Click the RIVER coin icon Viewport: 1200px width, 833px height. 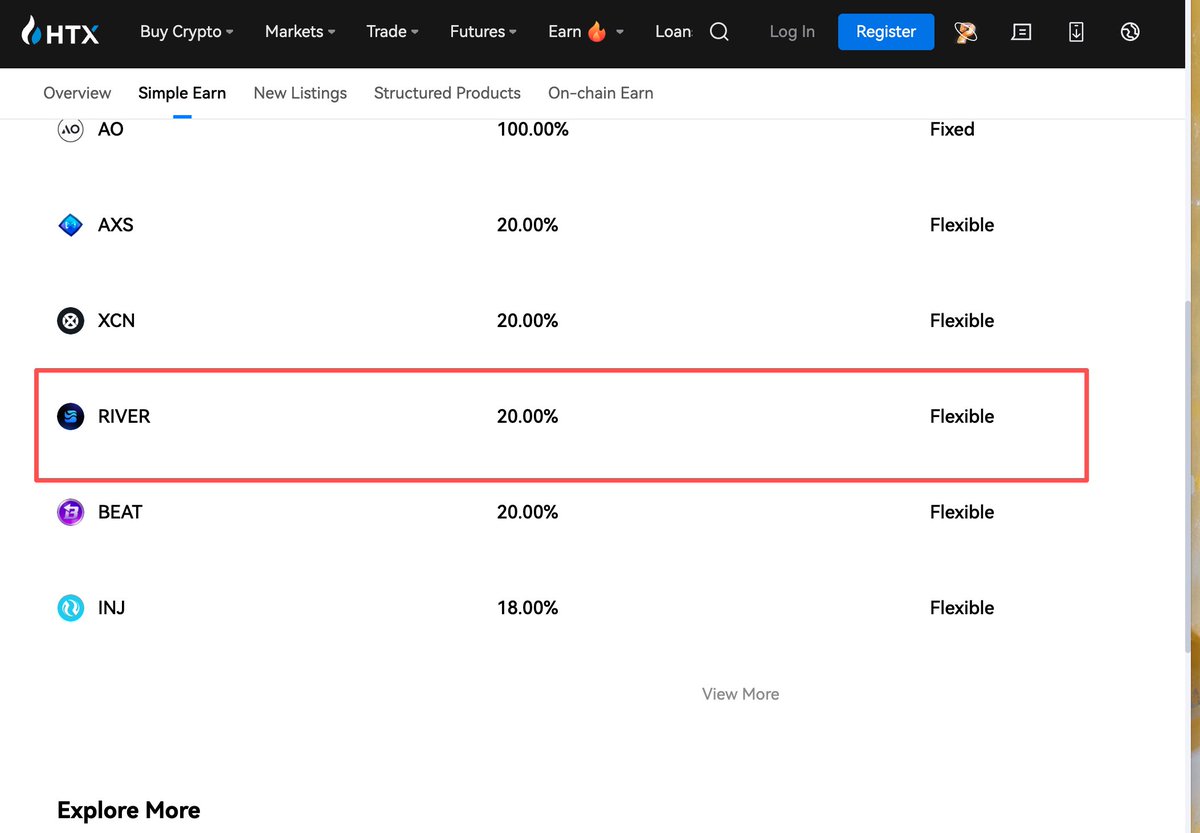(71, 417)
